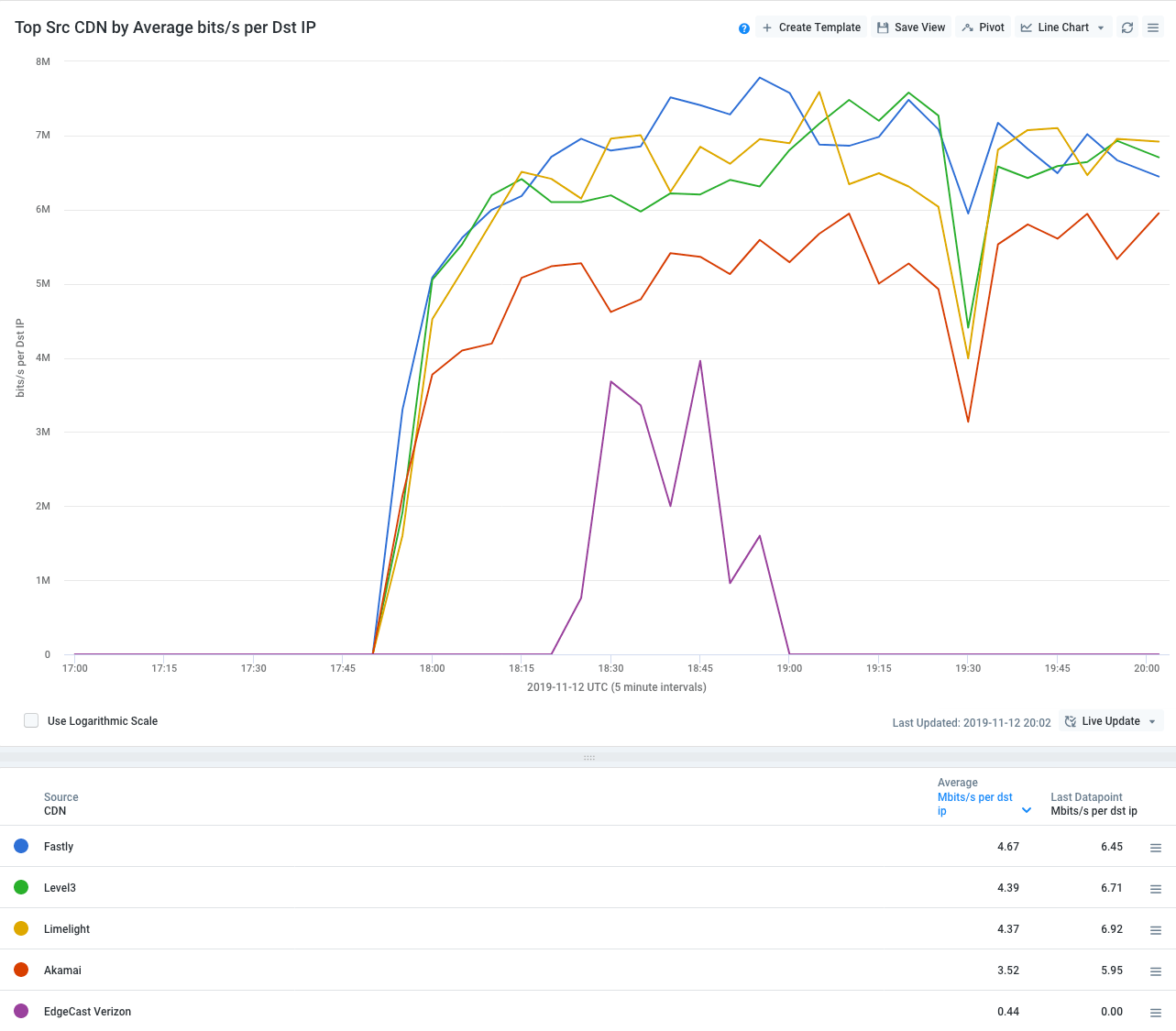Click Limelight average value 4.37

(x=1008, y=929)
